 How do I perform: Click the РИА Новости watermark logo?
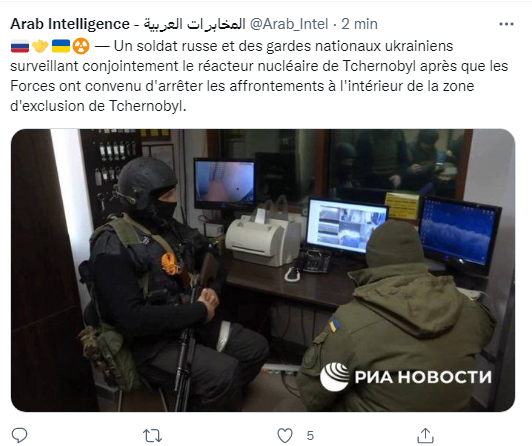(406, 376)
